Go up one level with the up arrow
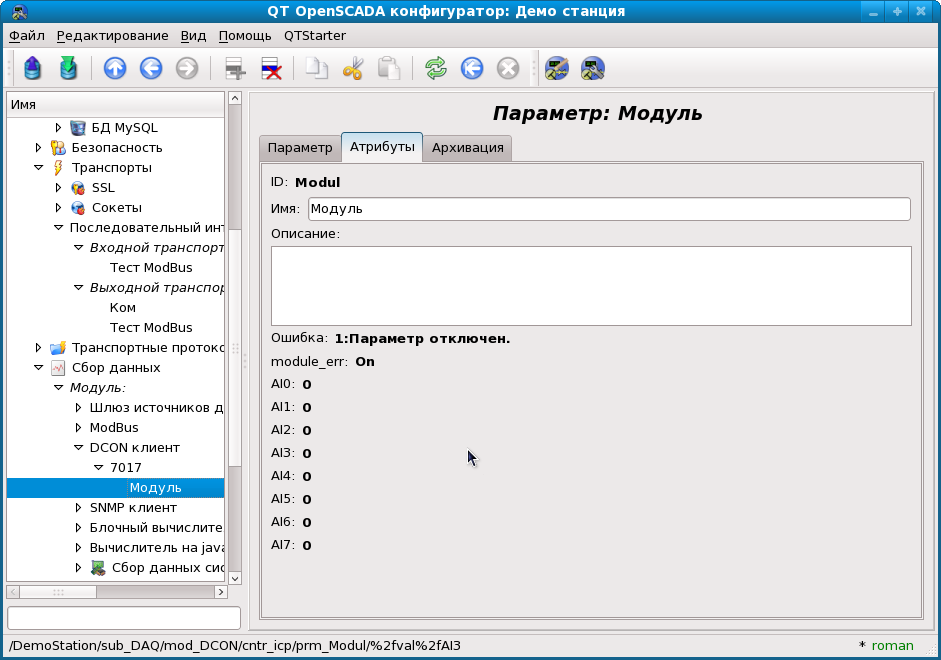Screen dimensions: 941x660 click(115, 68)
